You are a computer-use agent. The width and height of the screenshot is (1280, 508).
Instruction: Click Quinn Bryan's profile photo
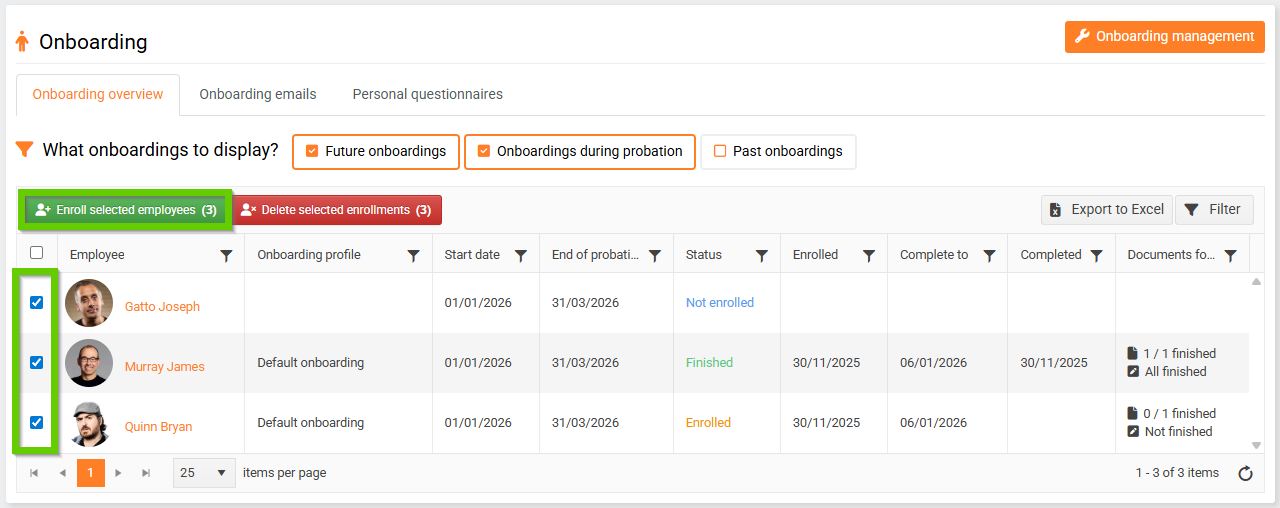coord(89,423)
